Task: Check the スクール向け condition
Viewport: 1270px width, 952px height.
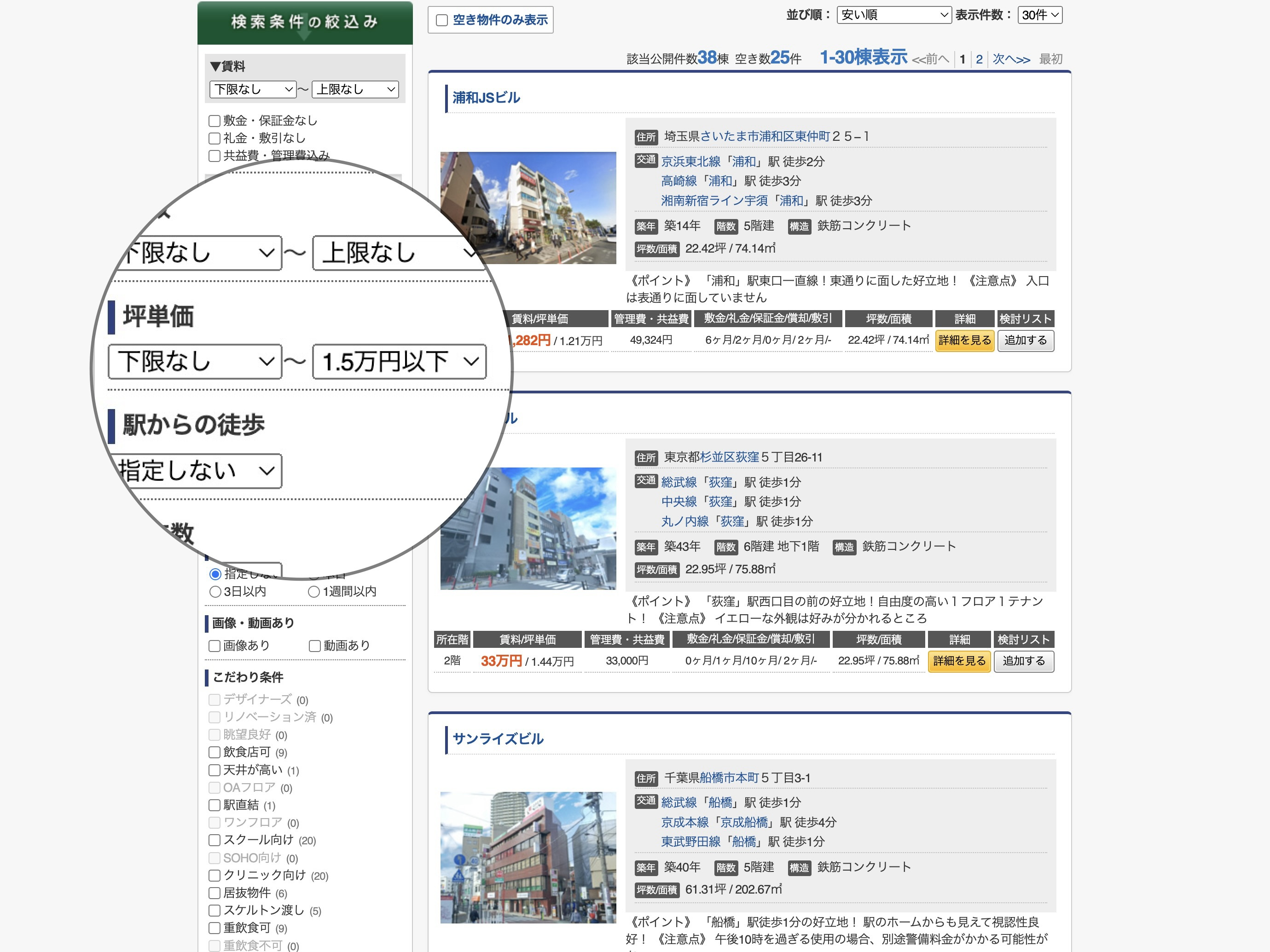Action: point(215,840)
